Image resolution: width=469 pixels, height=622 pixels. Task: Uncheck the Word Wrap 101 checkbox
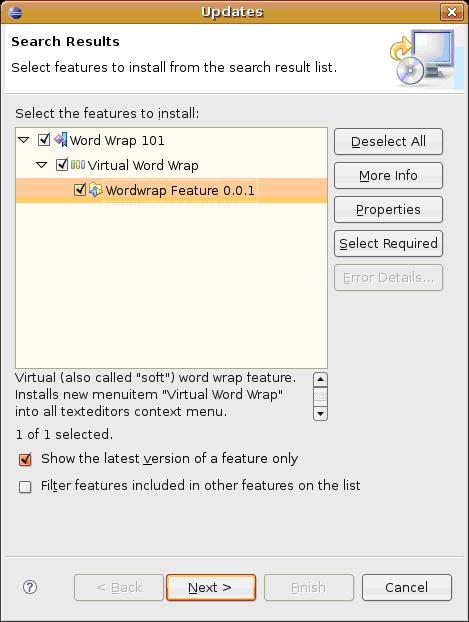tap(44, 140)
